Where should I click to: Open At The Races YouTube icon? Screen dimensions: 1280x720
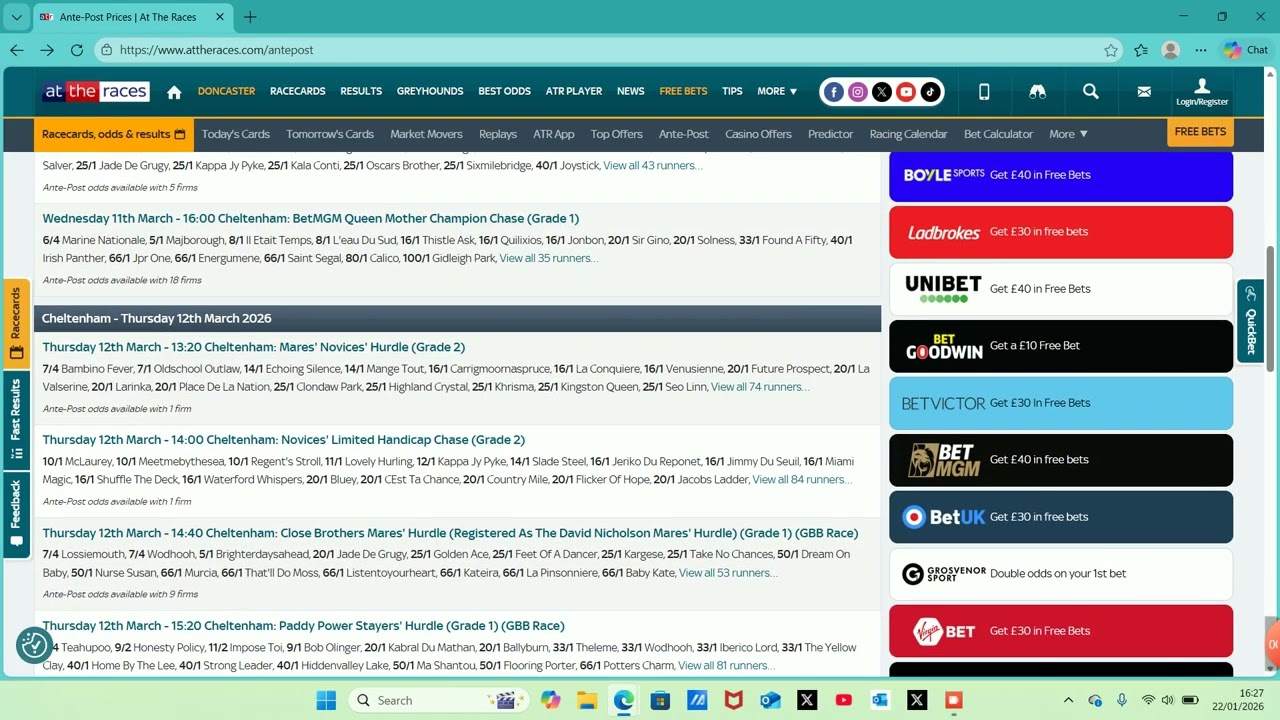click(x=906, y=92)
